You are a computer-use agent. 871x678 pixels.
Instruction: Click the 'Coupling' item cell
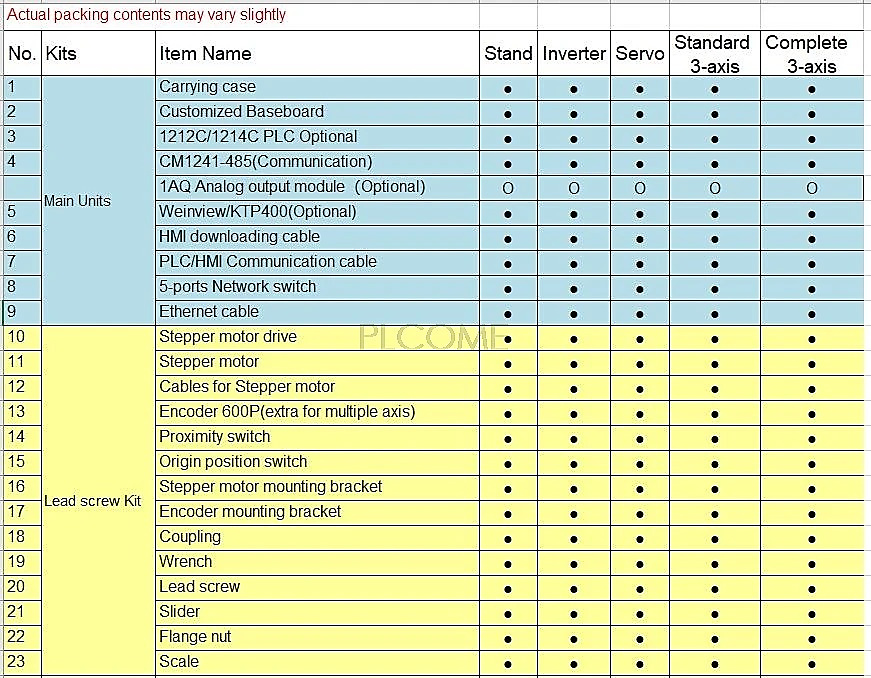(317, 538)
